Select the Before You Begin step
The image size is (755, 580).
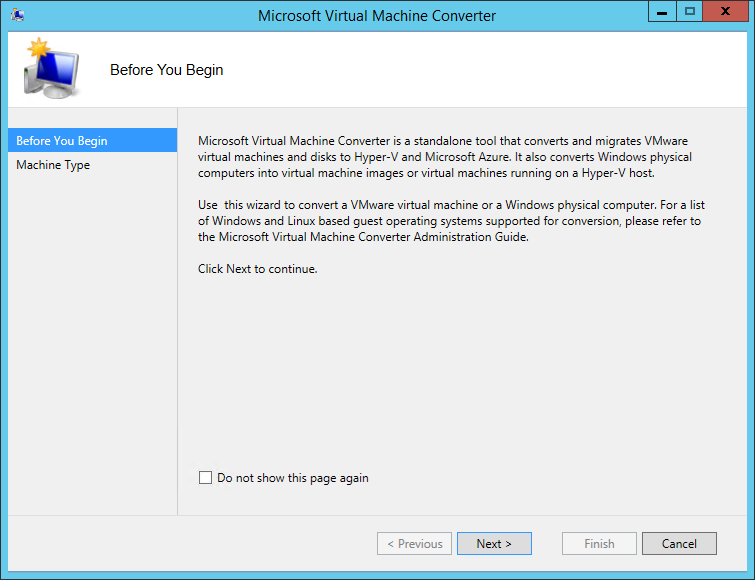click(92, 141)
